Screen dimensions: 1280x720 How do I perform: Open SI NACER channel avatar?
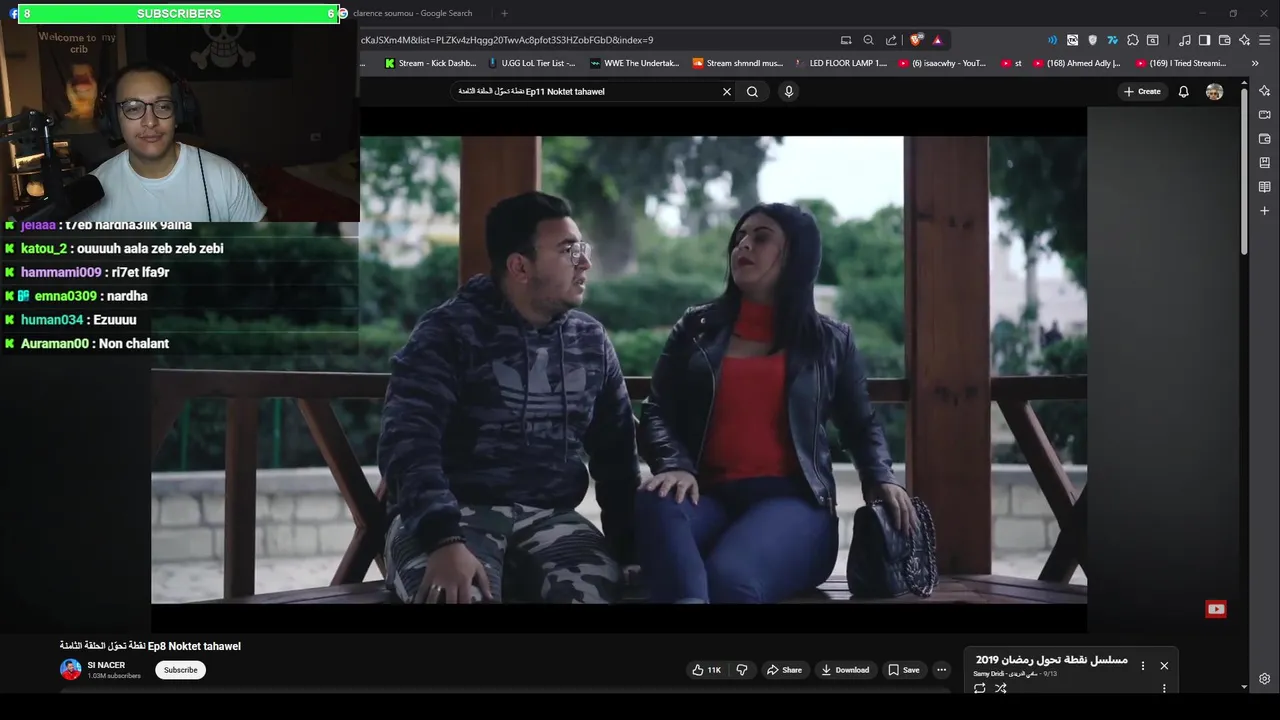point(70,669)
